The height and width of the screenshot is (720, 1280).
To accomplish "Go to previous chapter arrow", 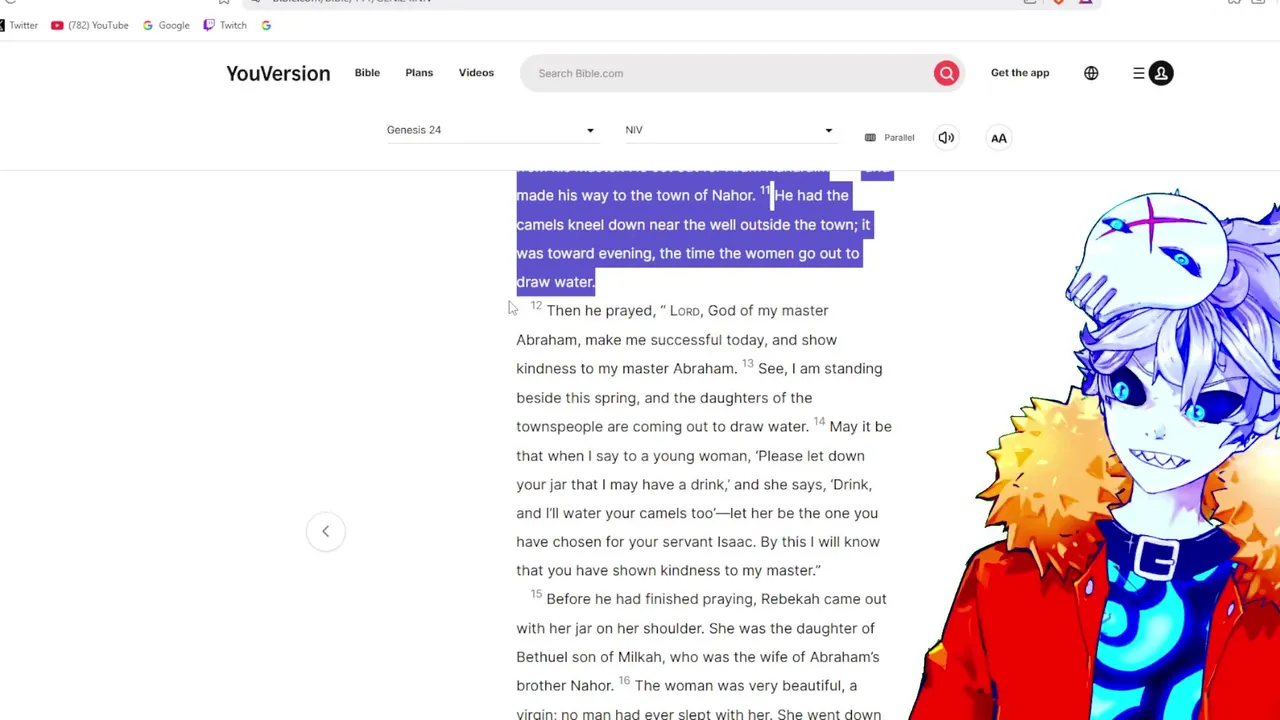I will click(325, 531).
